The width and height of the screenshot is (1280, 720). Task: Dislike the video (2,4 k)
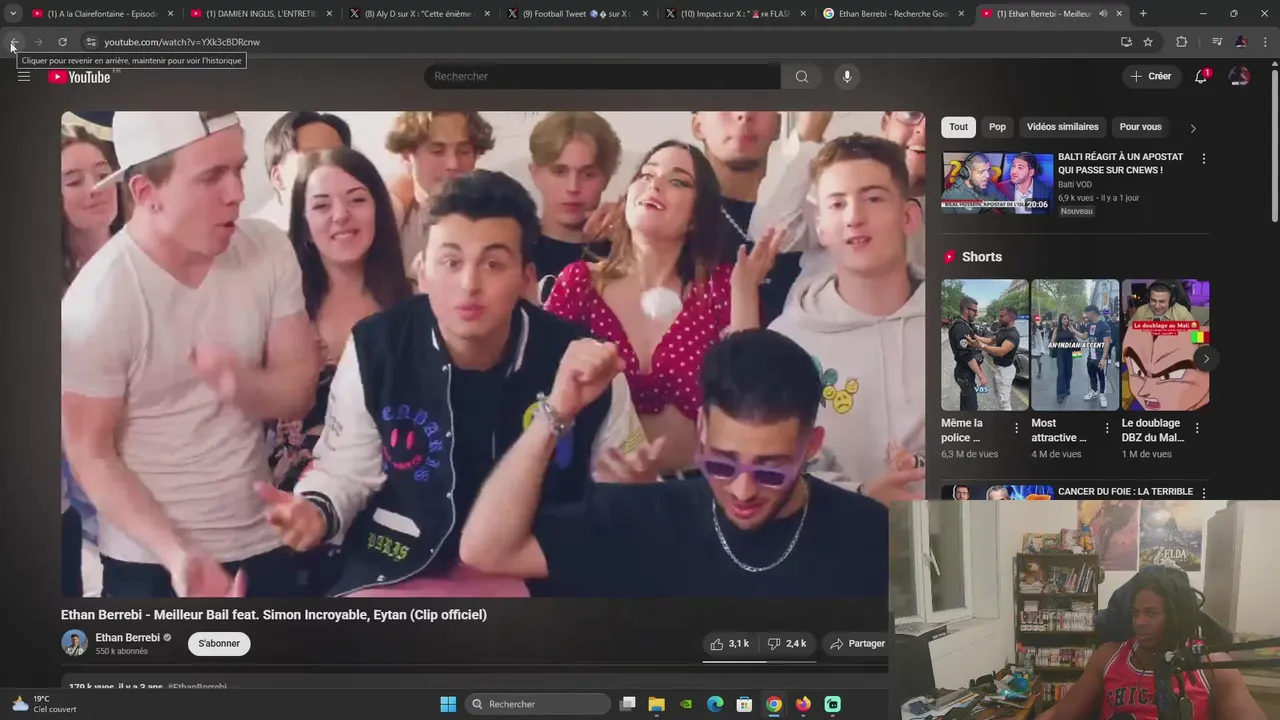[788, 644]
